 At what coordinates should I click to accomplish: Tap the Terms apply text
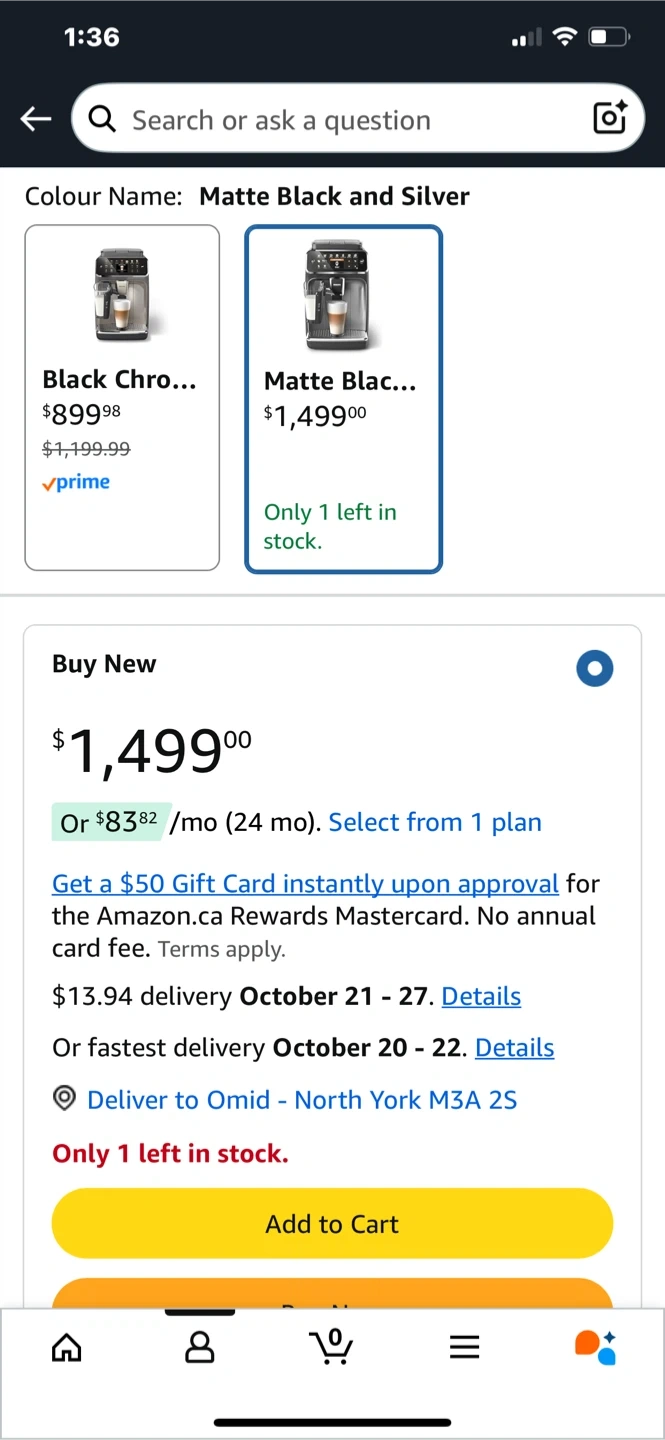tap(221, 950)
